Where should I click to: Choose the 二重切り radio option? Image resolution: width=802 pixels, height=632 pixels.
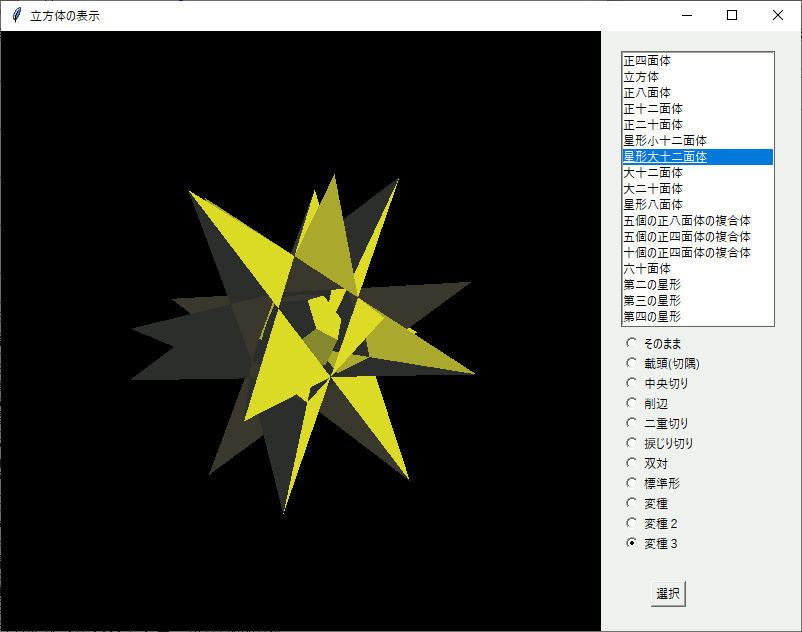(x=632, y=423)
